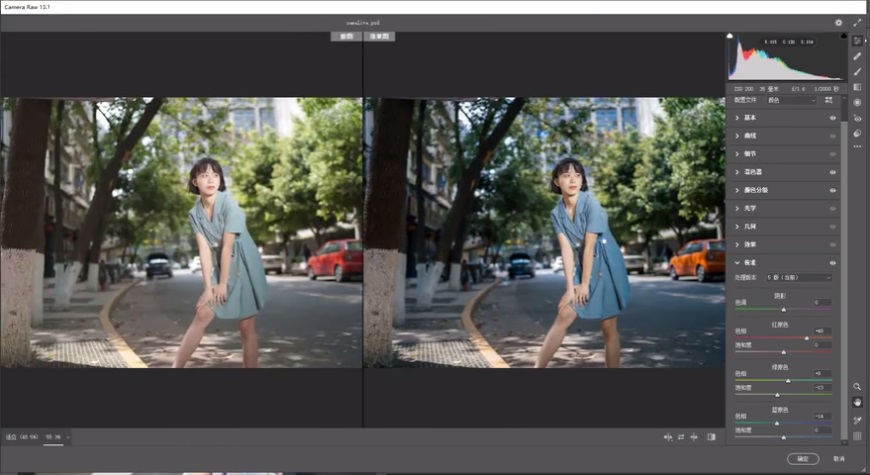The width and height of the screenshot is (870, 475).
Task: Open the Snapshots panel icon
Action: coord(857,133)
